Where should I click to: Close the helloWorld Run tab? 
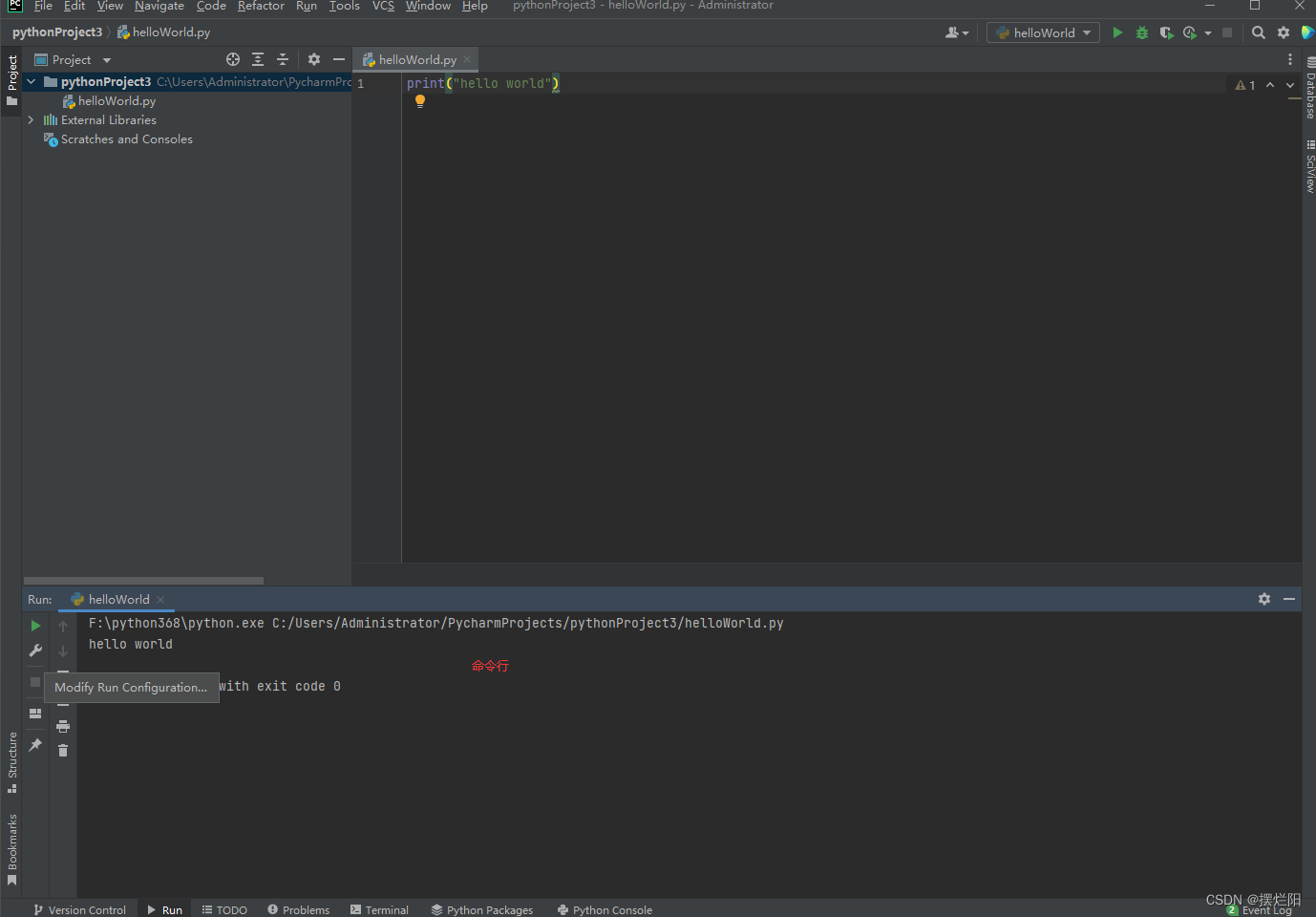(160, 600)
